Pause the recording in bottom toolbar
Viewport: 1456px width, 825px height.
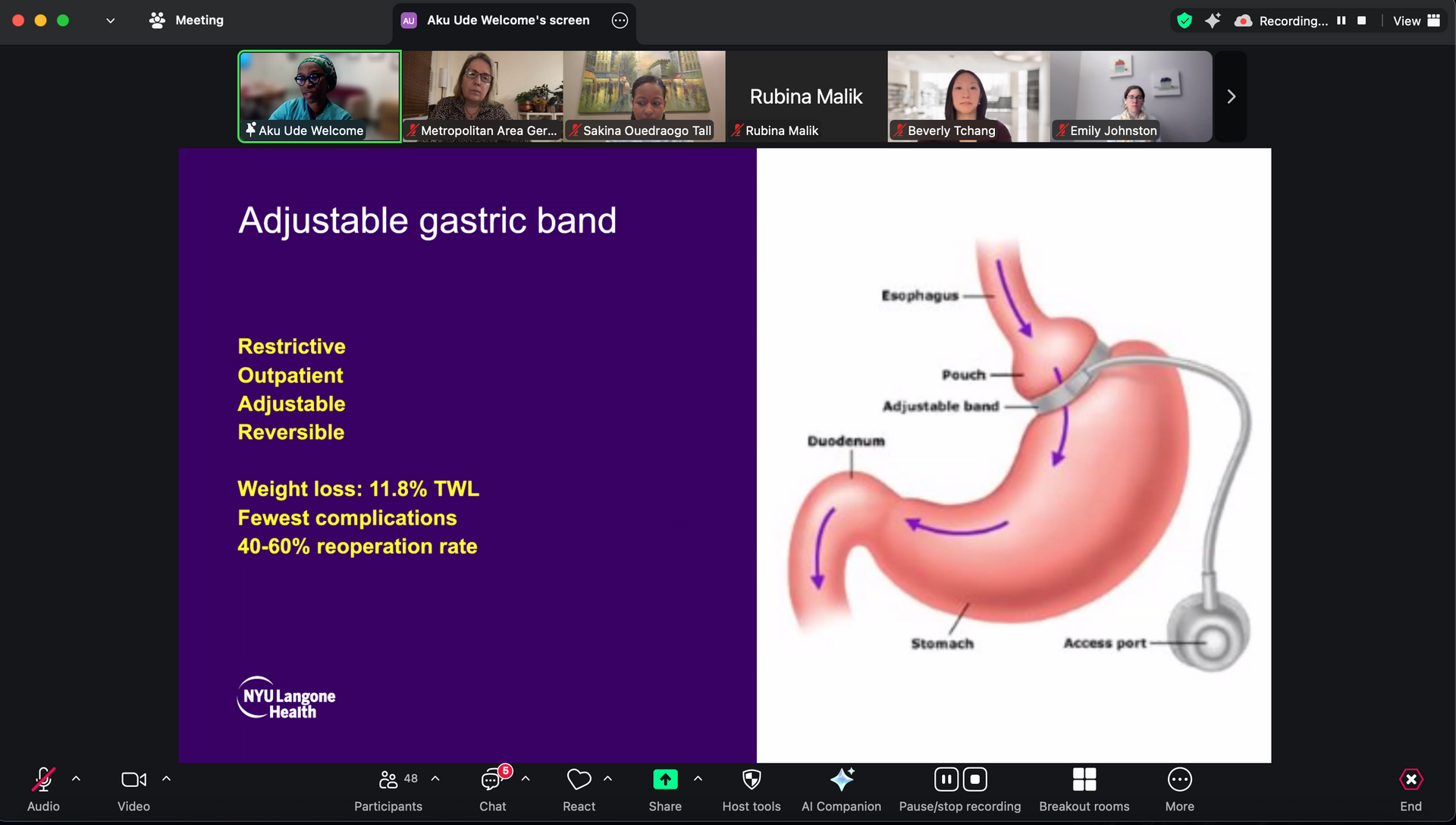pos(946,780)
